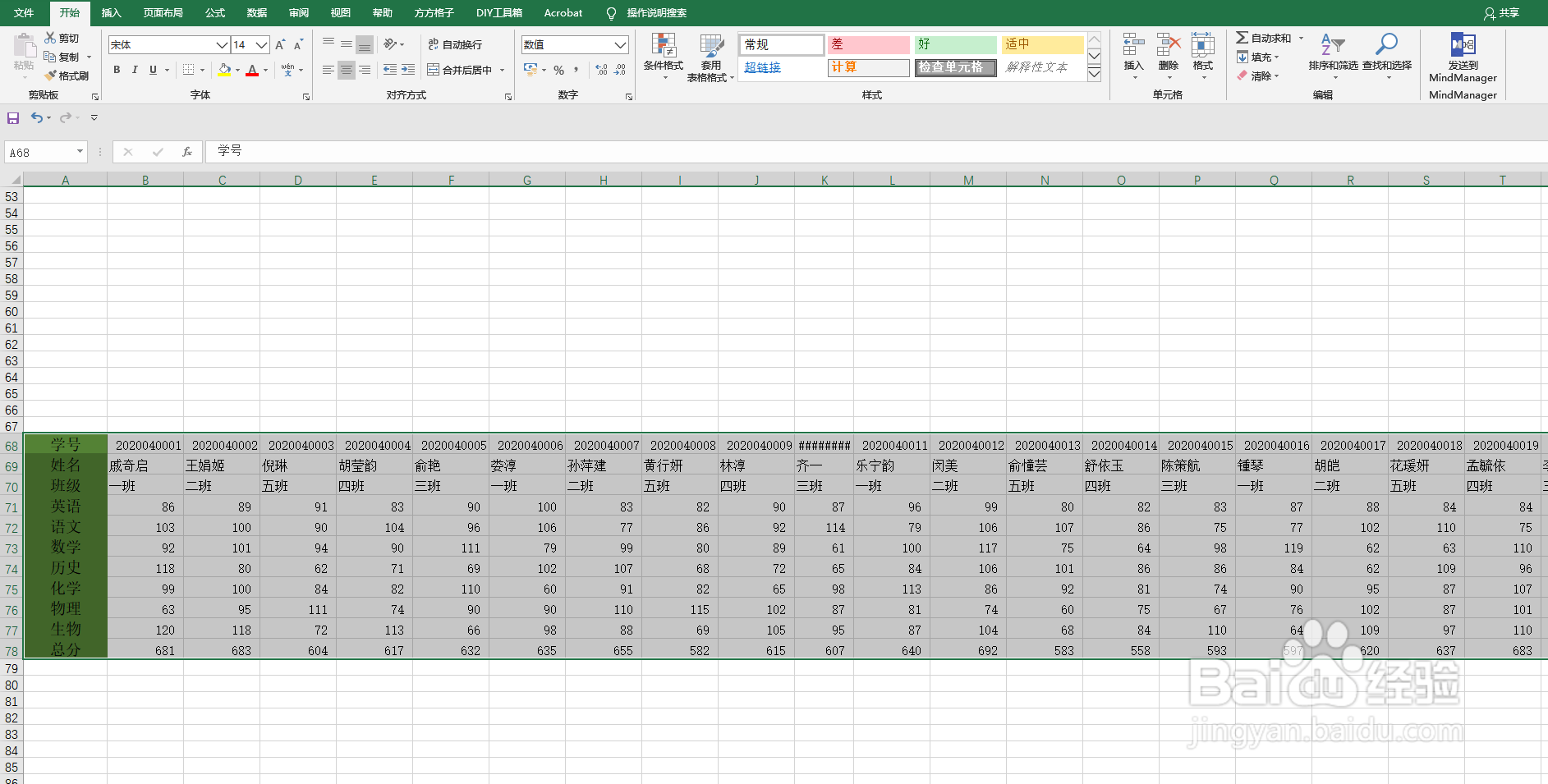Open the font name dropdown (宋体)
Screen dimensions: 1548x784
click(222, 44)
